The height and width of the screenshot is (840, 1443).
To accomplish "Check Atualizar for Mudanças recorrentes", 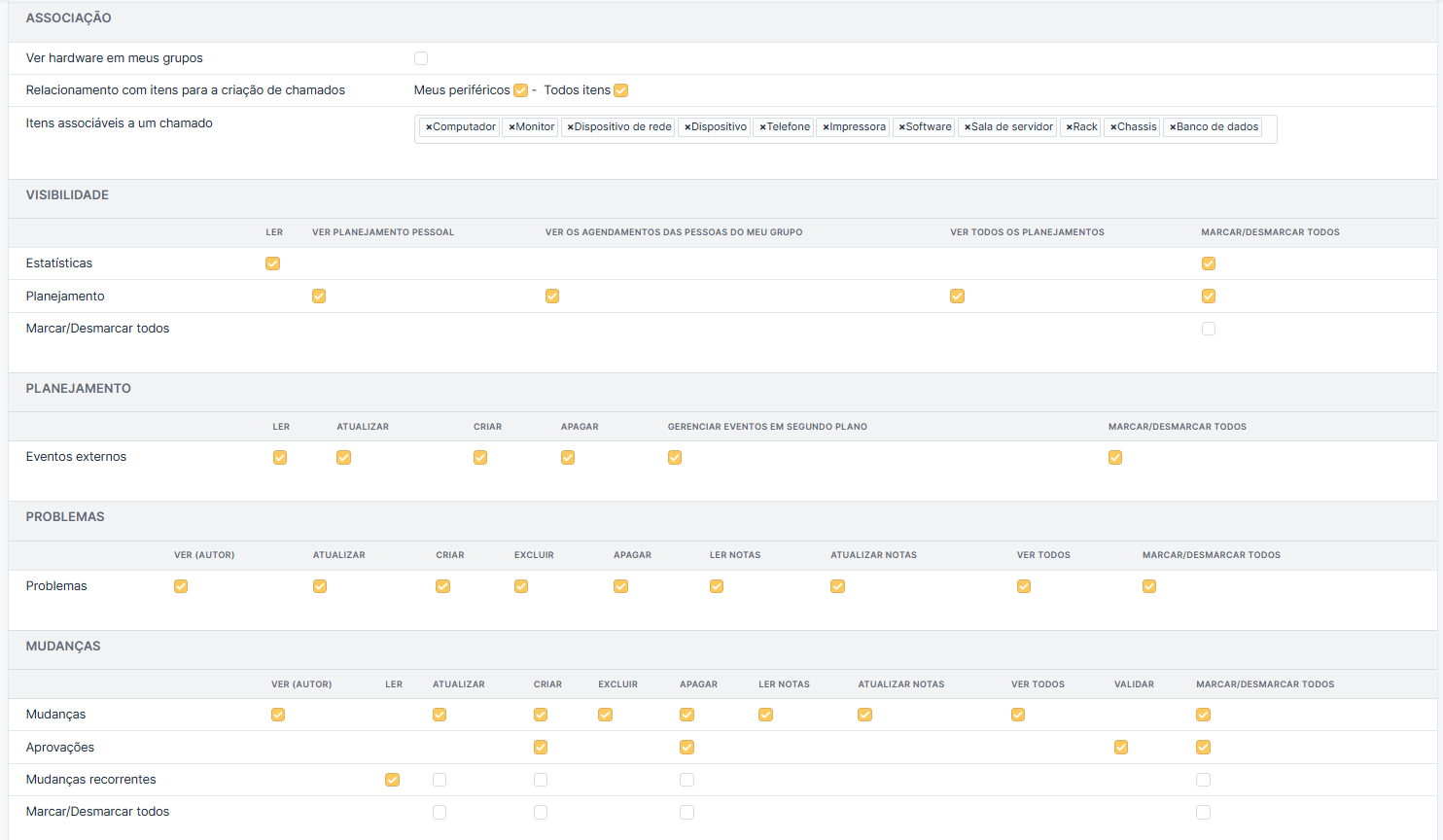I will point(440,780).
